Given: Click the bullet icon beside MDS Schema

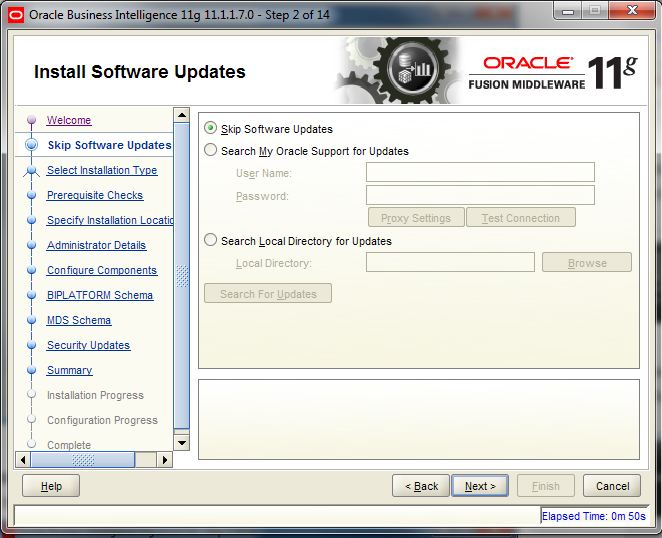Looking at the screenshot, I should [31, 320].
